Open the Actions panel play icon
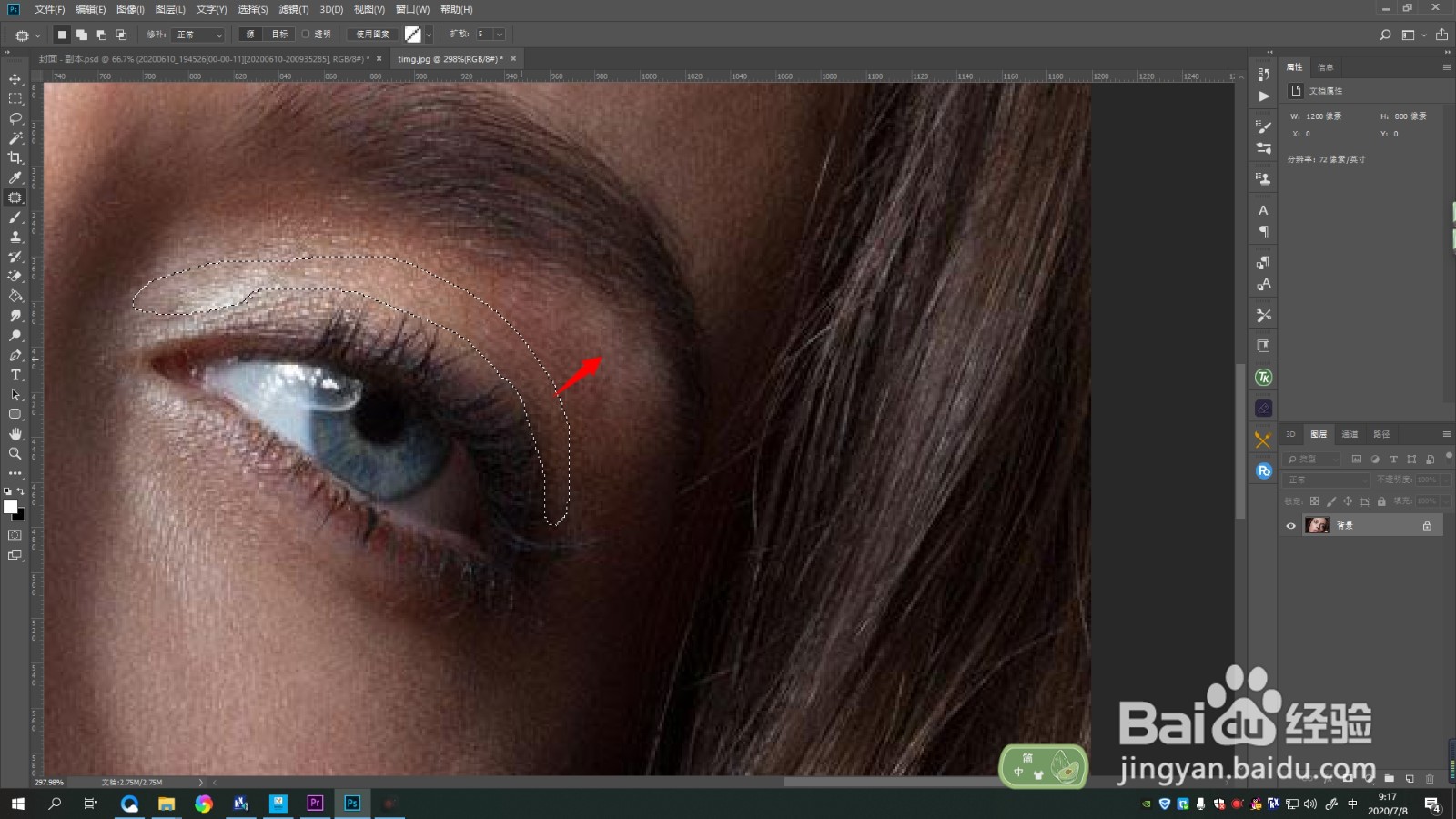Image resolution: width=1456 pixels, height=819 pixels. tap(1263, 96)
